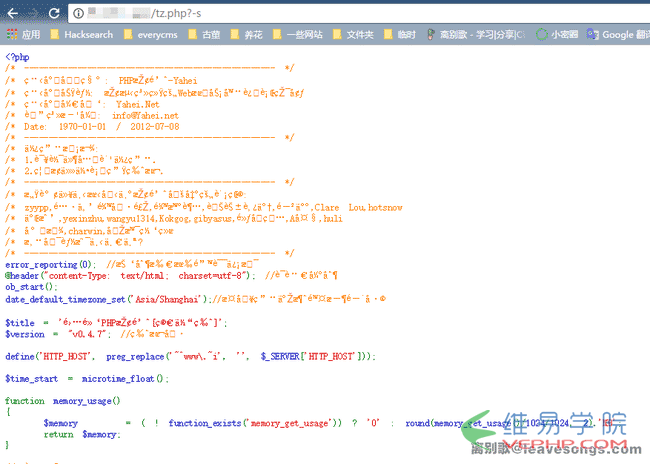
Task: Open the 一些网站 bookmark folder
Action: pos(298,34)
